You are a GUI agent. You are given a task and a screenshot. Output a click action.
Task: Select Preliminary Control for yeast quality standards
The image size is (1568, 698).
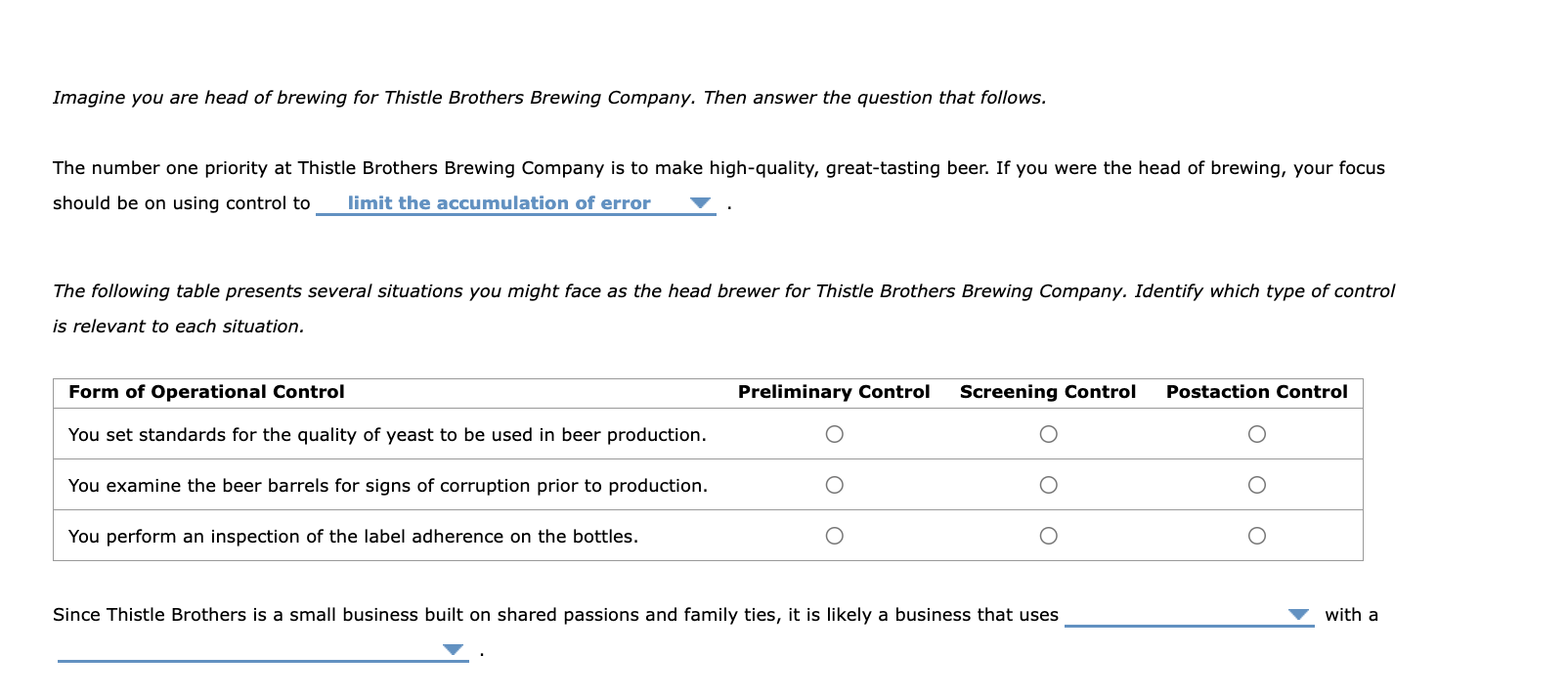pos(834,434)
